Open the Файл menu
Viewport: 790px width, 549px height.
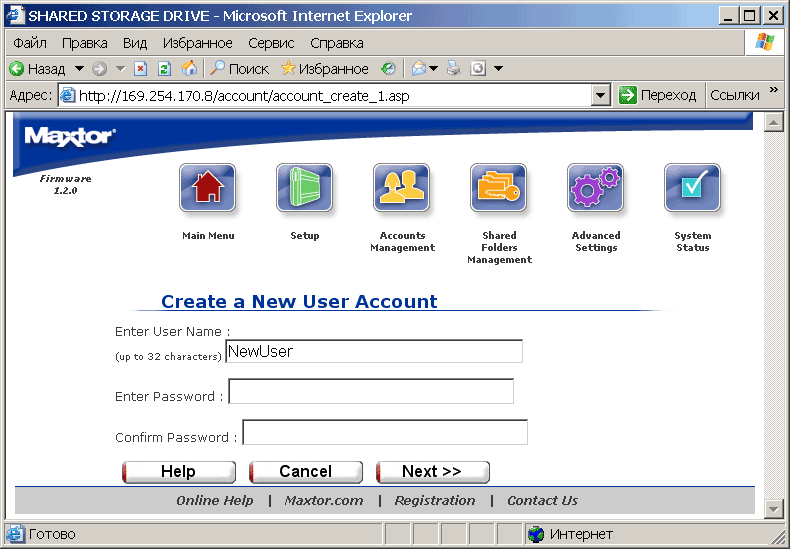(30, 43)
